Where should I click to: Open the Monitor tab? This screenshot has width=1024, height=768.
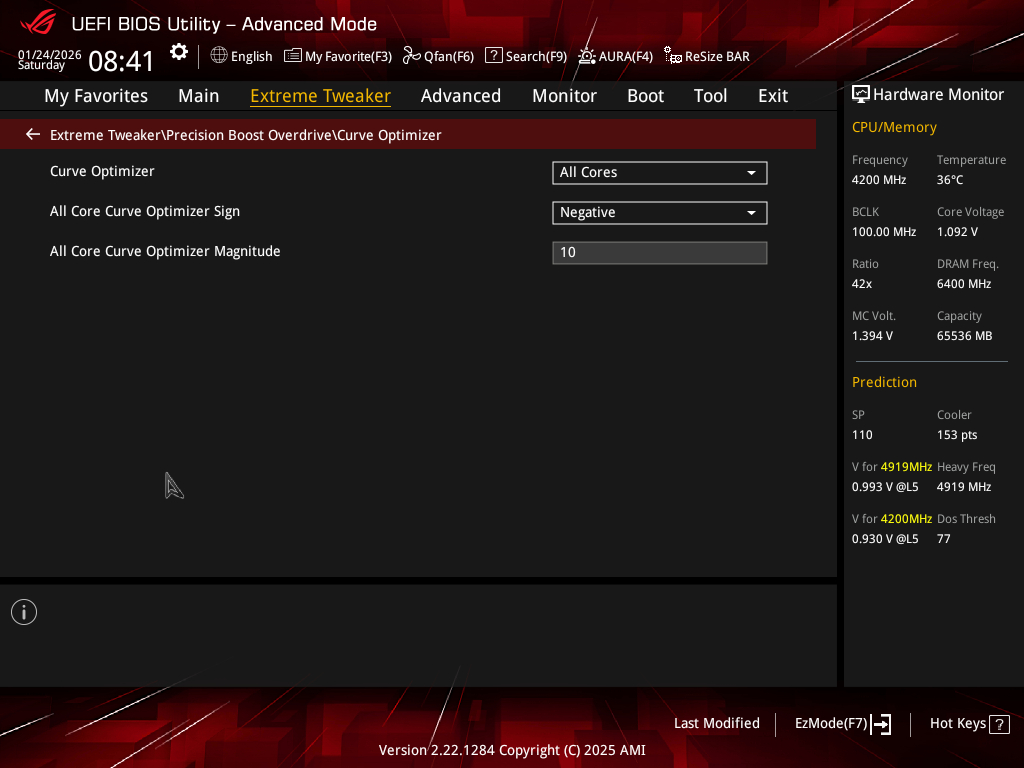pyautogui.click(x=564, y=96)
